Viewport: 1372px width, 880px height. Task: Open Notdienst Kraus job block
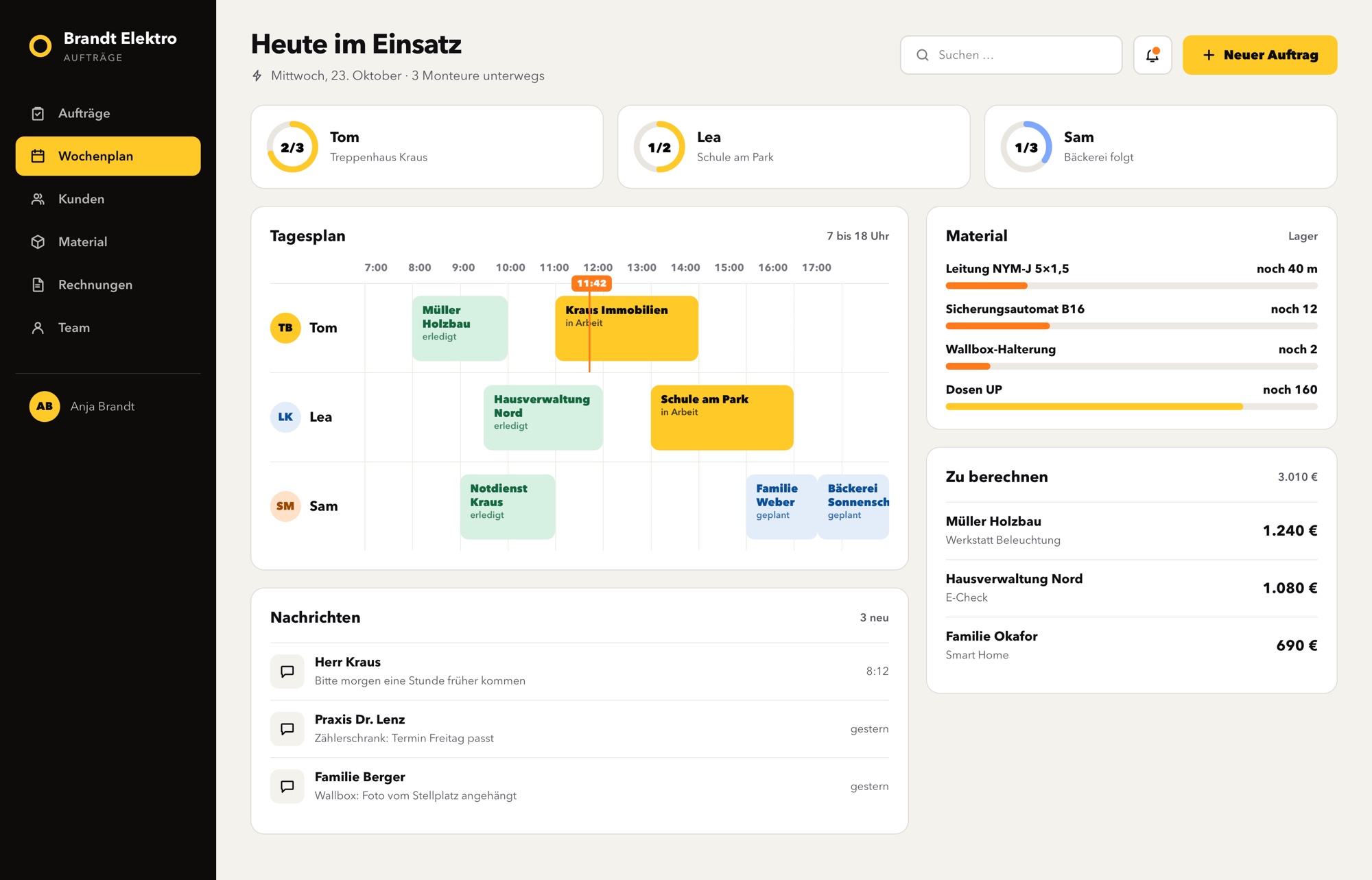[x=508, y=507]
